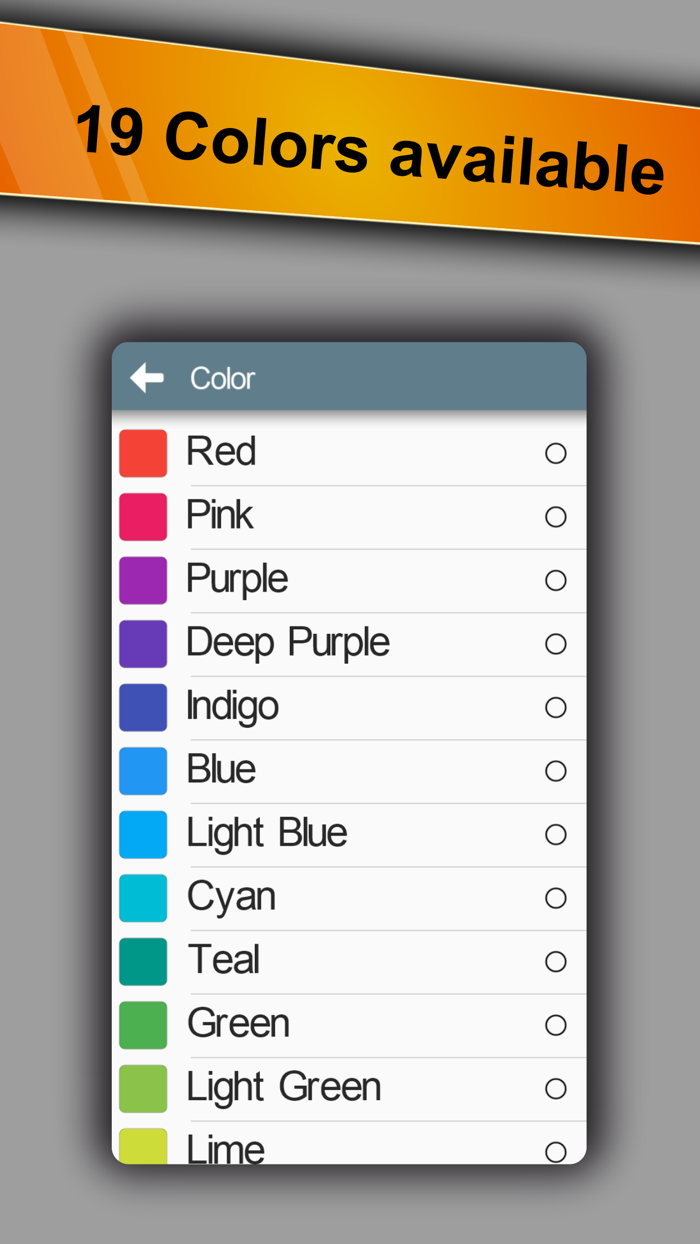
Task: Select the lime color swatch
Action: coord(143,1146)
